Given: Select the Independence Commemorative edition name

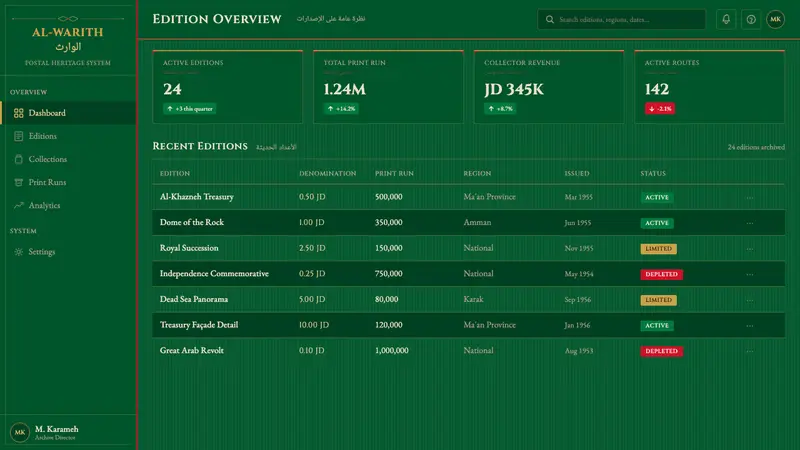Looking at the screenshot, I should (x=214, y=273).
